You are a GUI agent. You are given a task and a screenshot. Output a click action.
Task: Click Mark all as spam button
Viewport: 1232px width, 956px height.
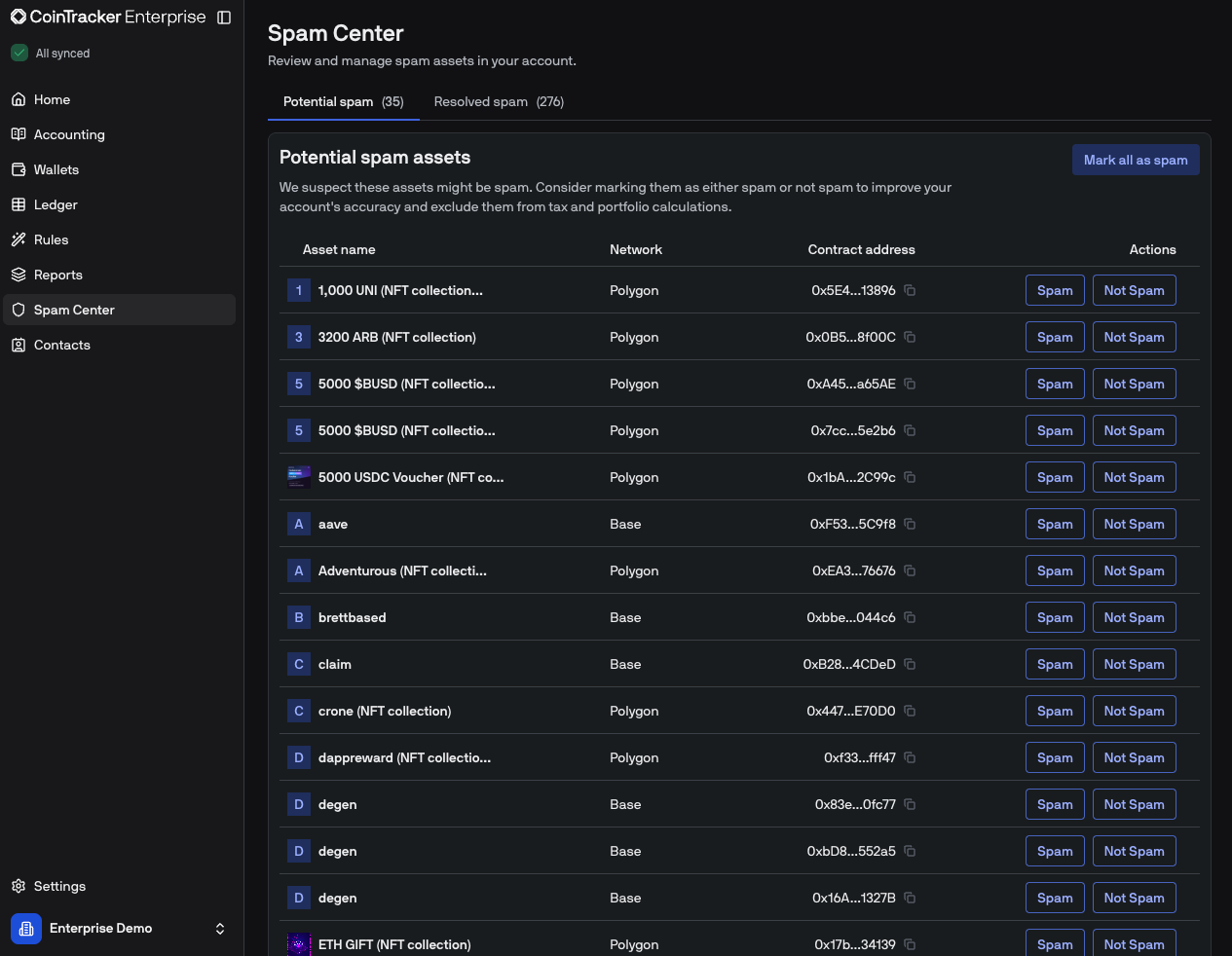coord(1136,160)
